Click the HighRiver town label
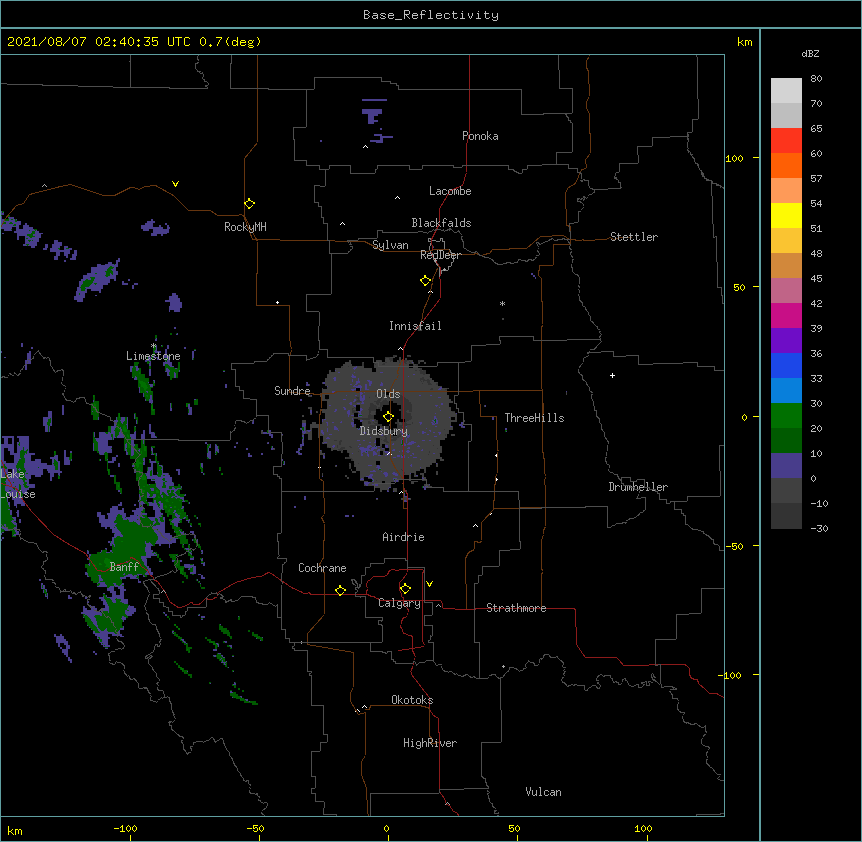 click(430, 743)
